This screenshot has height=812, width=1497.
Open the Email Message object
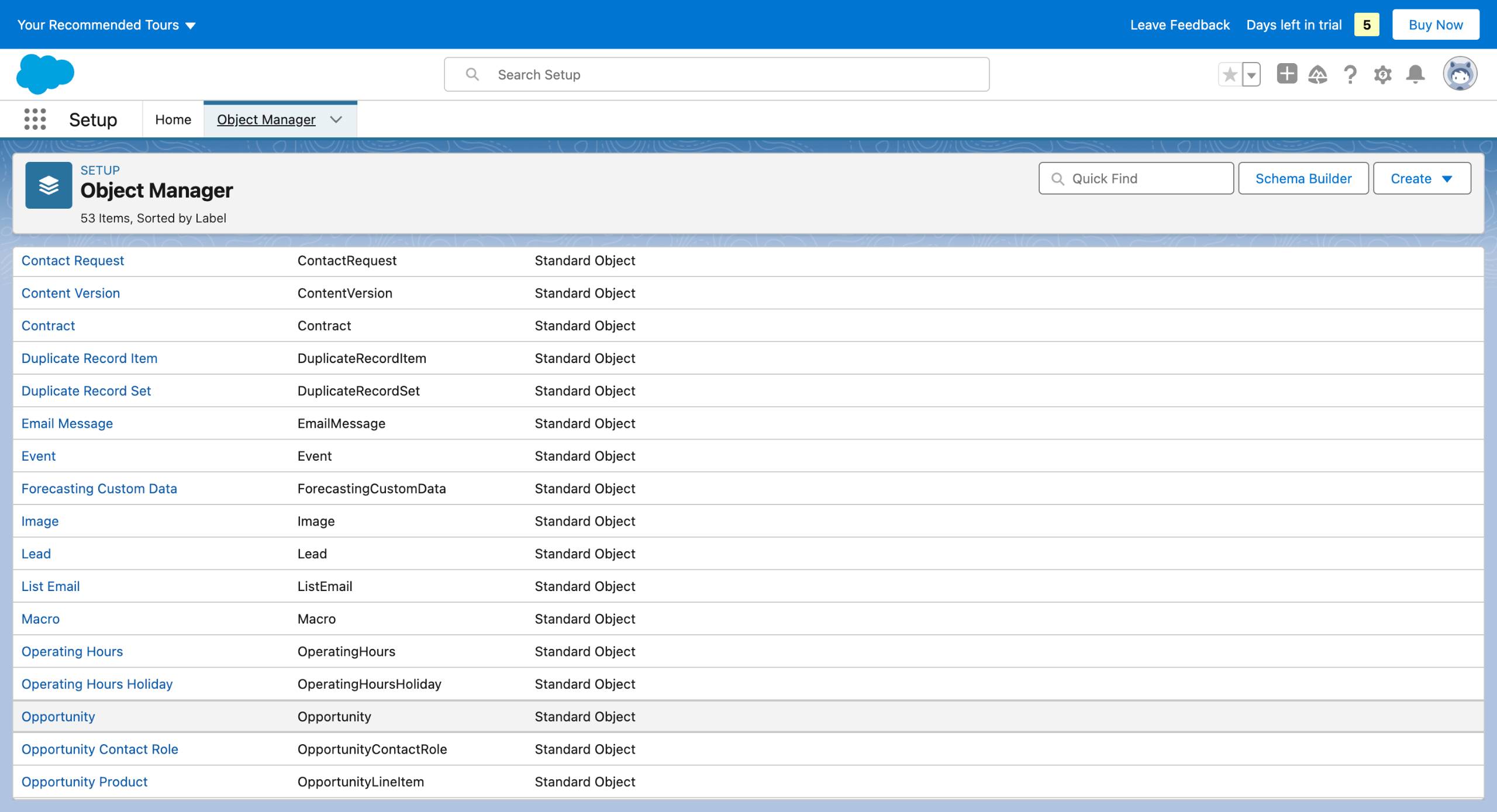67,424
